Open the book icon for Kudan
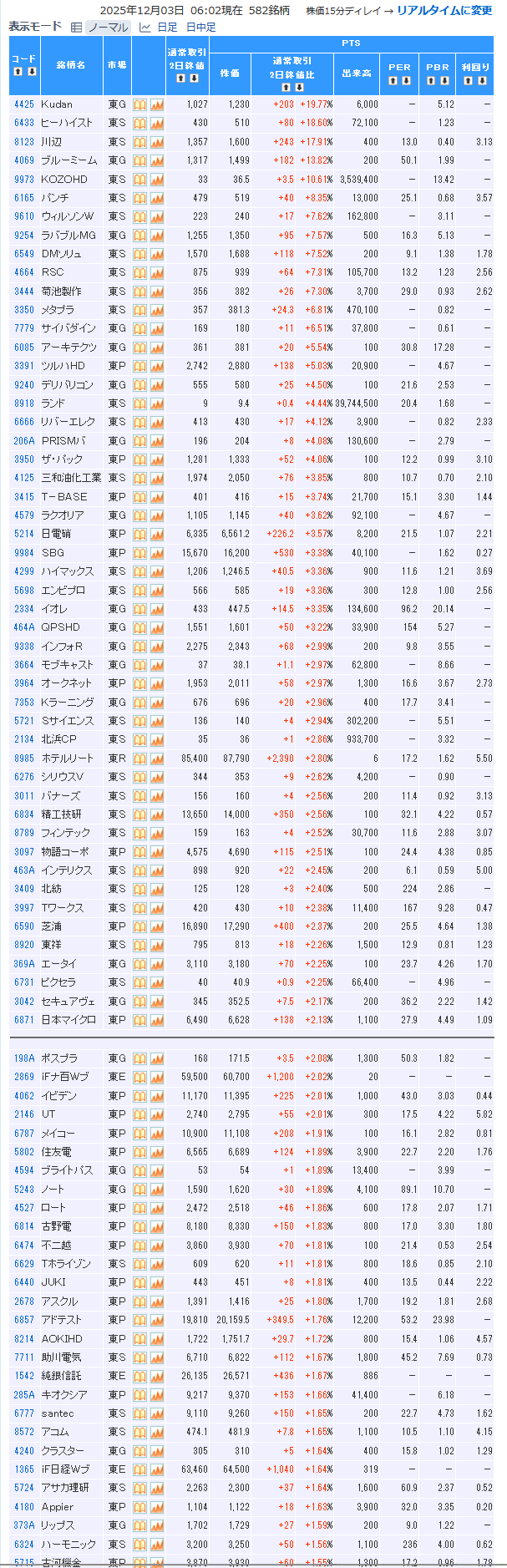507x1568 pixels. 139,104
